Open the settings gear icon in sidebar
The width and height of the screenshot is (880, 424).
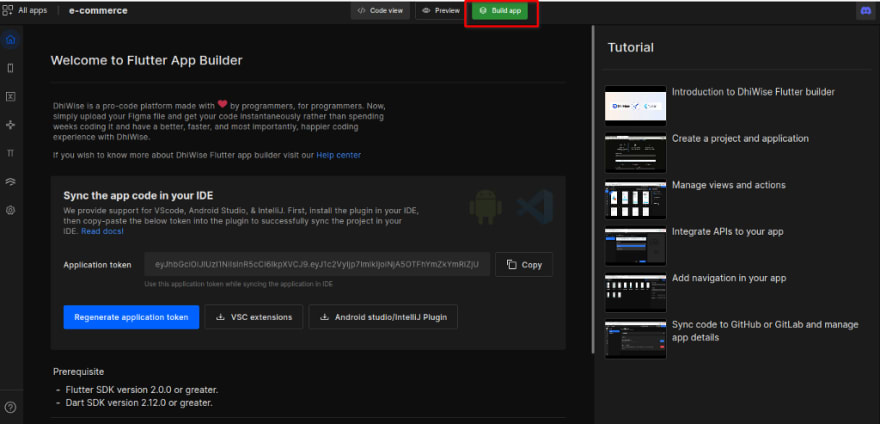coord(10,210)
